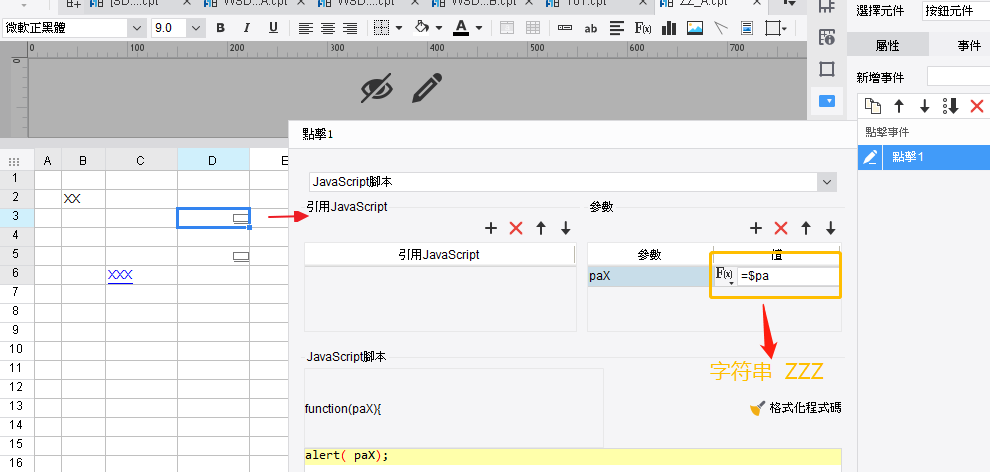The height and width of the screenshot is (472, 990).
Task: Edit 點擊1 event via pencil icon
Action: click(x=870, y=156)
